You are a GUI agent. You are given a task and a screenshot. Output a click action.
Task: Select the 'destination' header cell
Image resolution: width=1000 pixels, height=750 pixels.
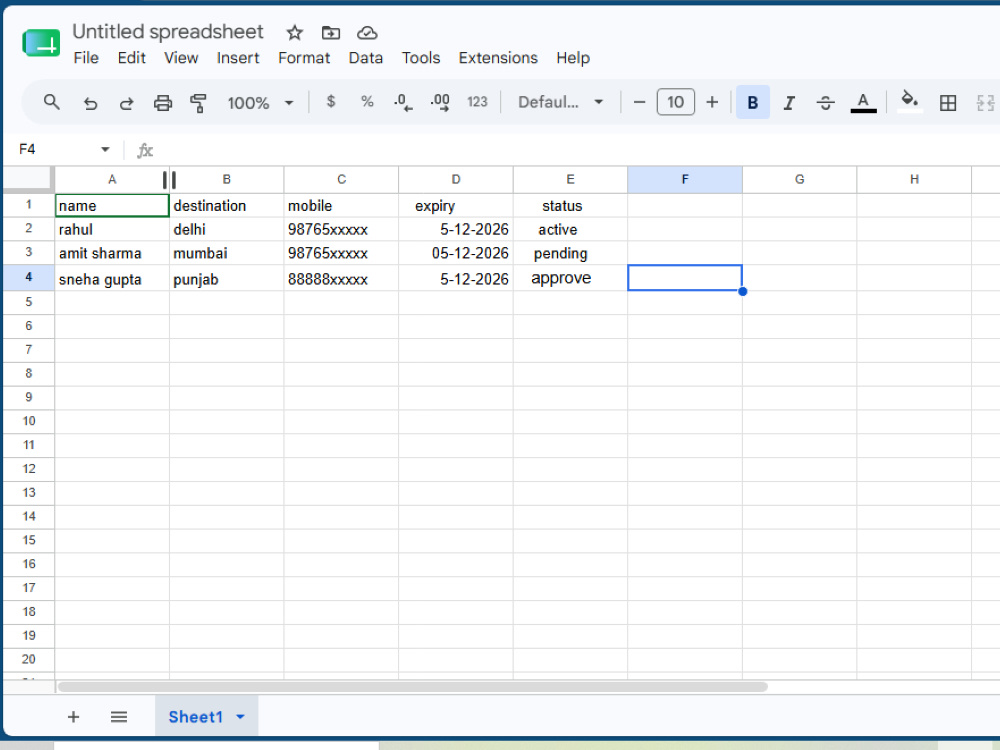(x=226, y=205)
